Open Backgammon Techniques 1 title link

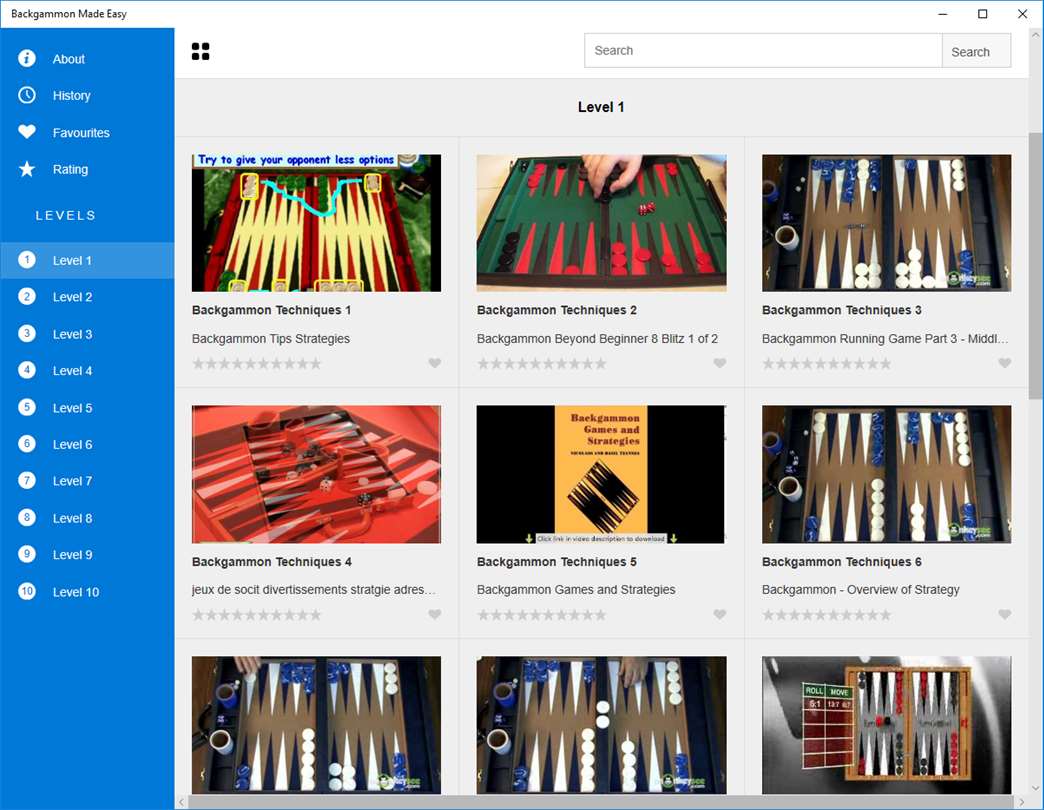[271, 310]
